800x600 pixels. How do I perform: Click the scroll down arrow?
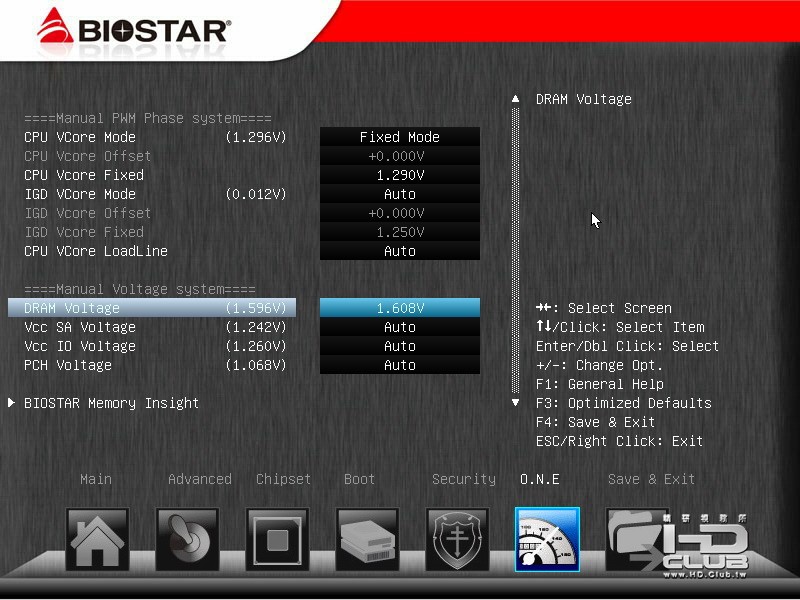pyautogui.click(x=515, y=403)
